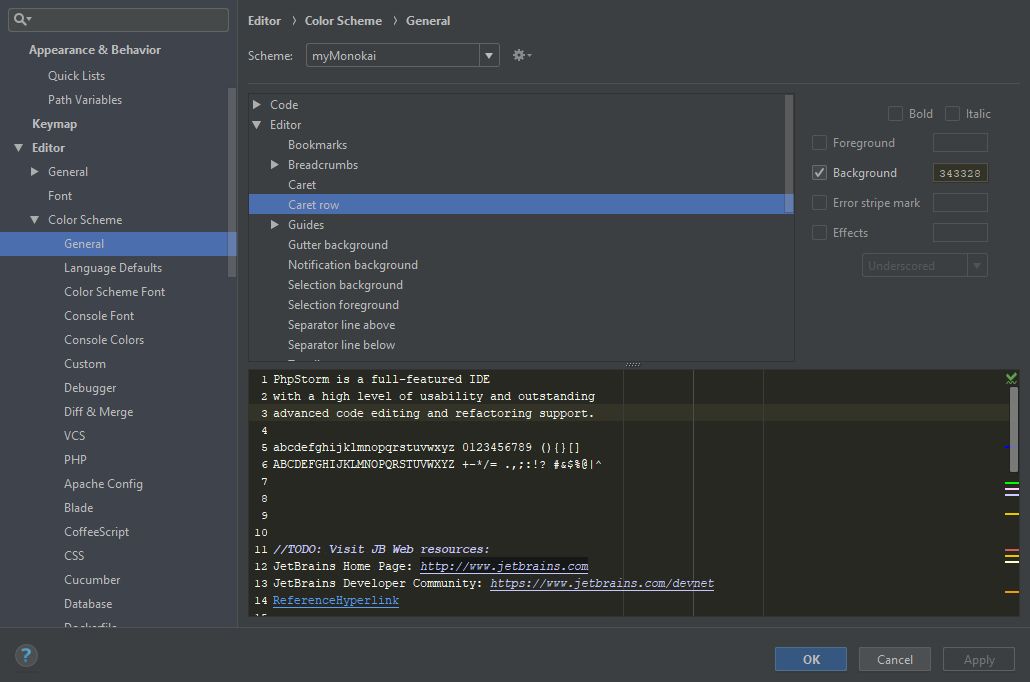
Task: Click the Error stripe mark color swatch
Action: pyautogui.click(x=960, y=202)
